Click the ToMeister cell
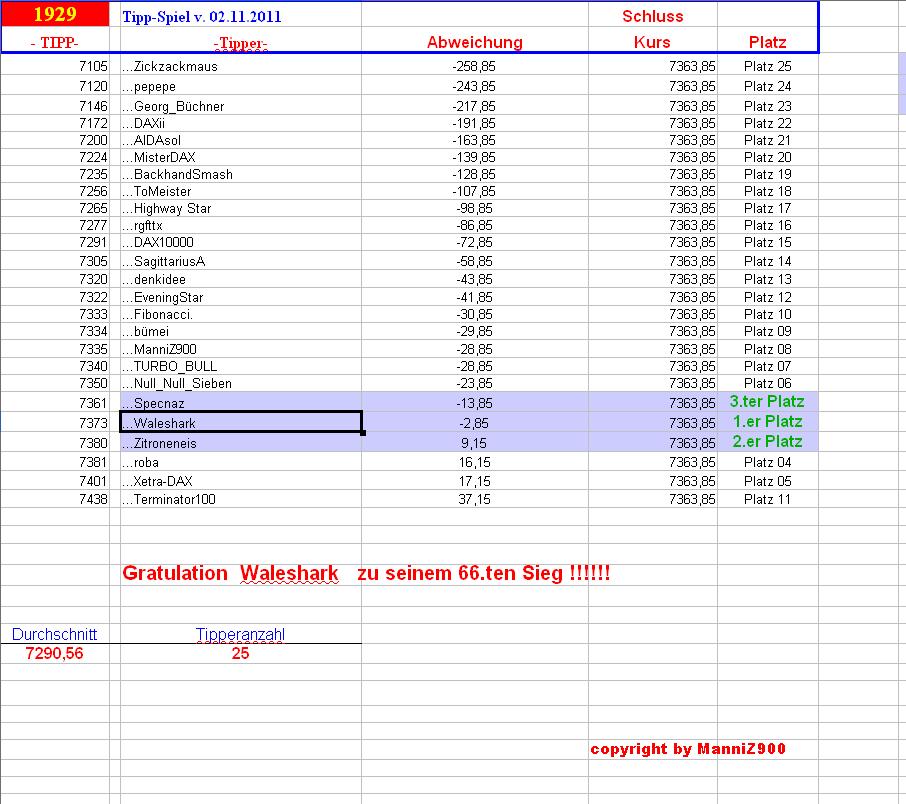906x804 pixels. (x=240, y=191)
